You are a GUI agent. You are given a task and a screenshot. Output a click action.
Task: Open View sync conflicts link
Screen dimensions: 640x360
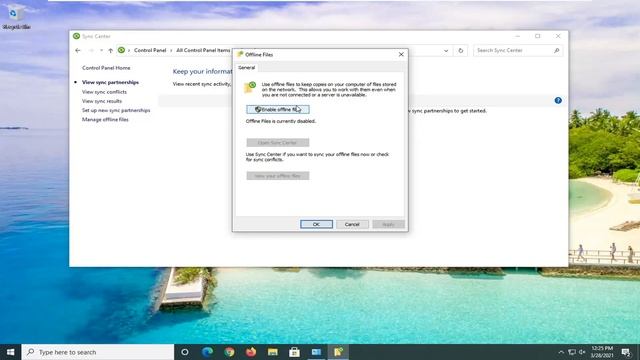coord(104,92)
